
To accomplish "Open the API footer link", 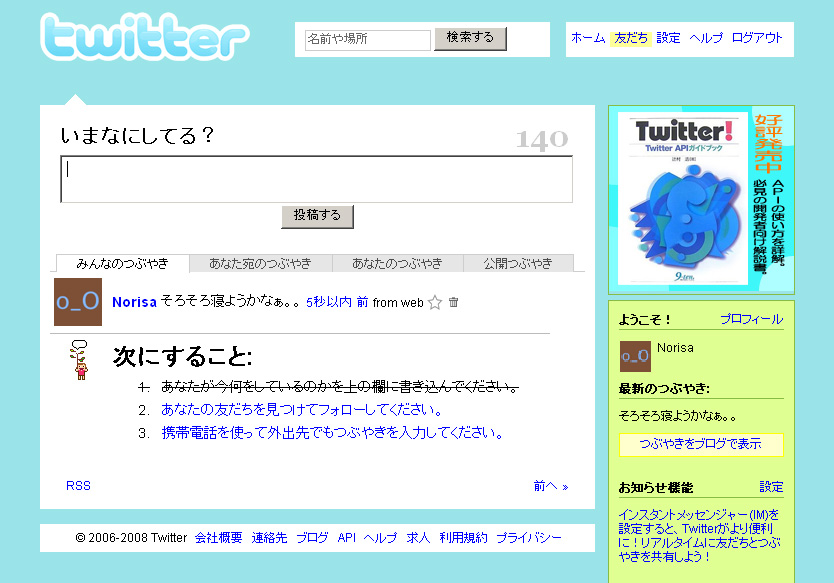I will click(x=346, y=538).
